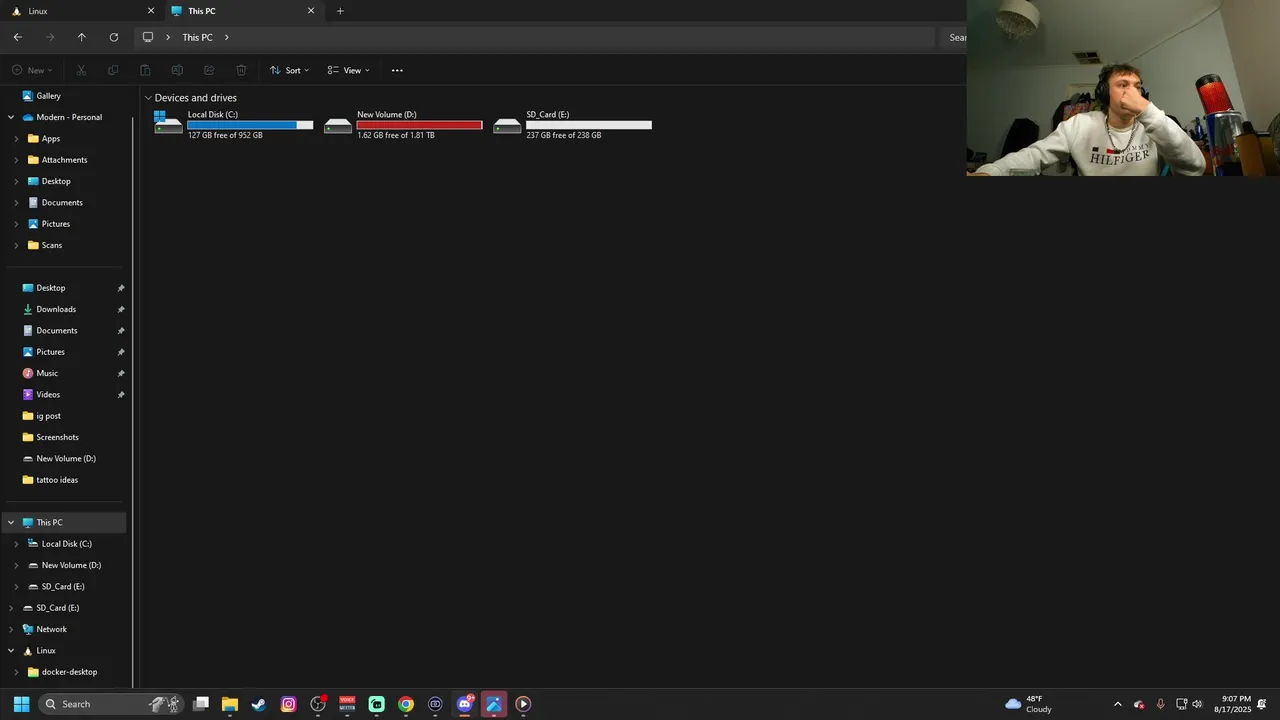Select OneDrive Pictures in the tree
This screenshot has width=1280, height=720.
[x=56, y=224]
